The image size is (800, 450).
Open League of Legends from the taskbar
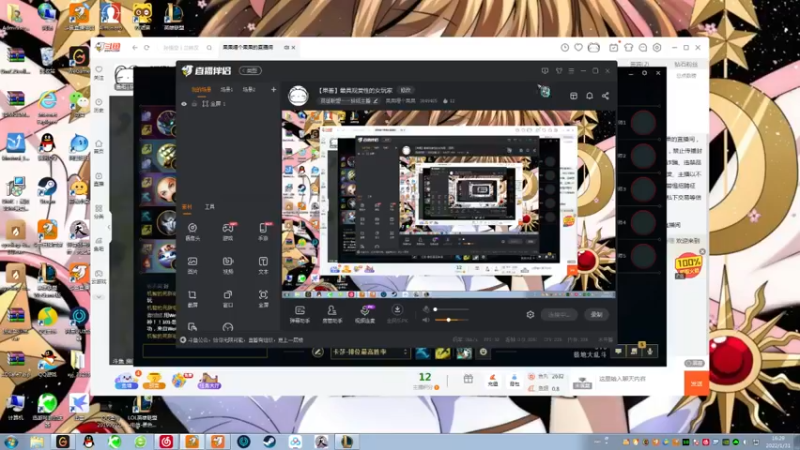click(x=346, y=441)
